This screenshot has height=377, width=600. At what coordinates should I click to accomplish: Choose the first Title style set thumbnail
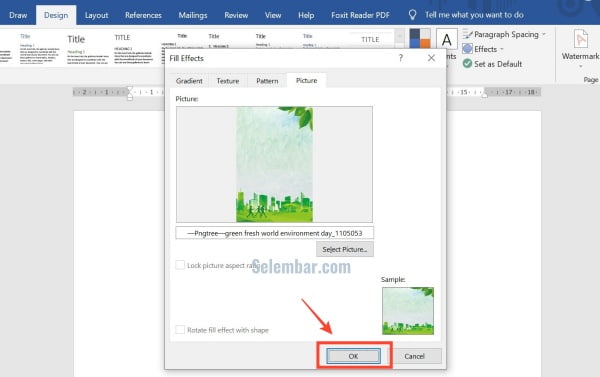[x=39, y=49]
